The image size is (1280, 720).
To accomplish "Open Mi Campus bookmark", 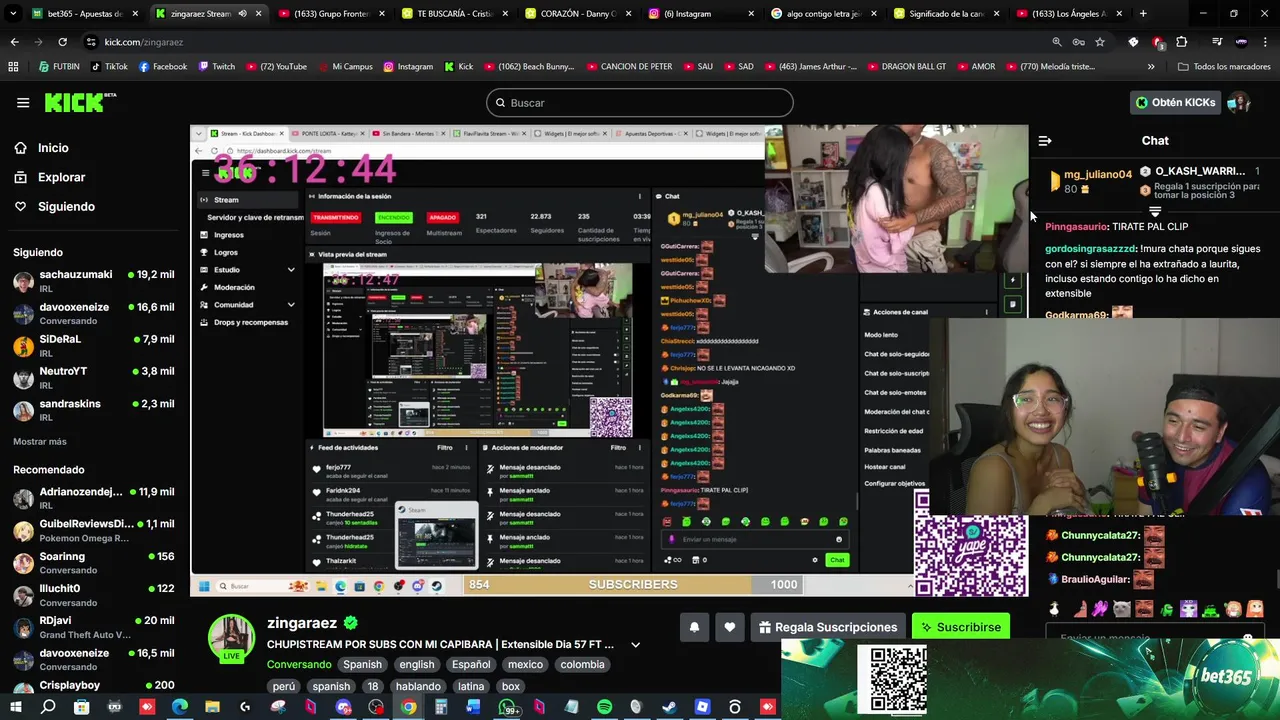I will [x=344, y=67].
